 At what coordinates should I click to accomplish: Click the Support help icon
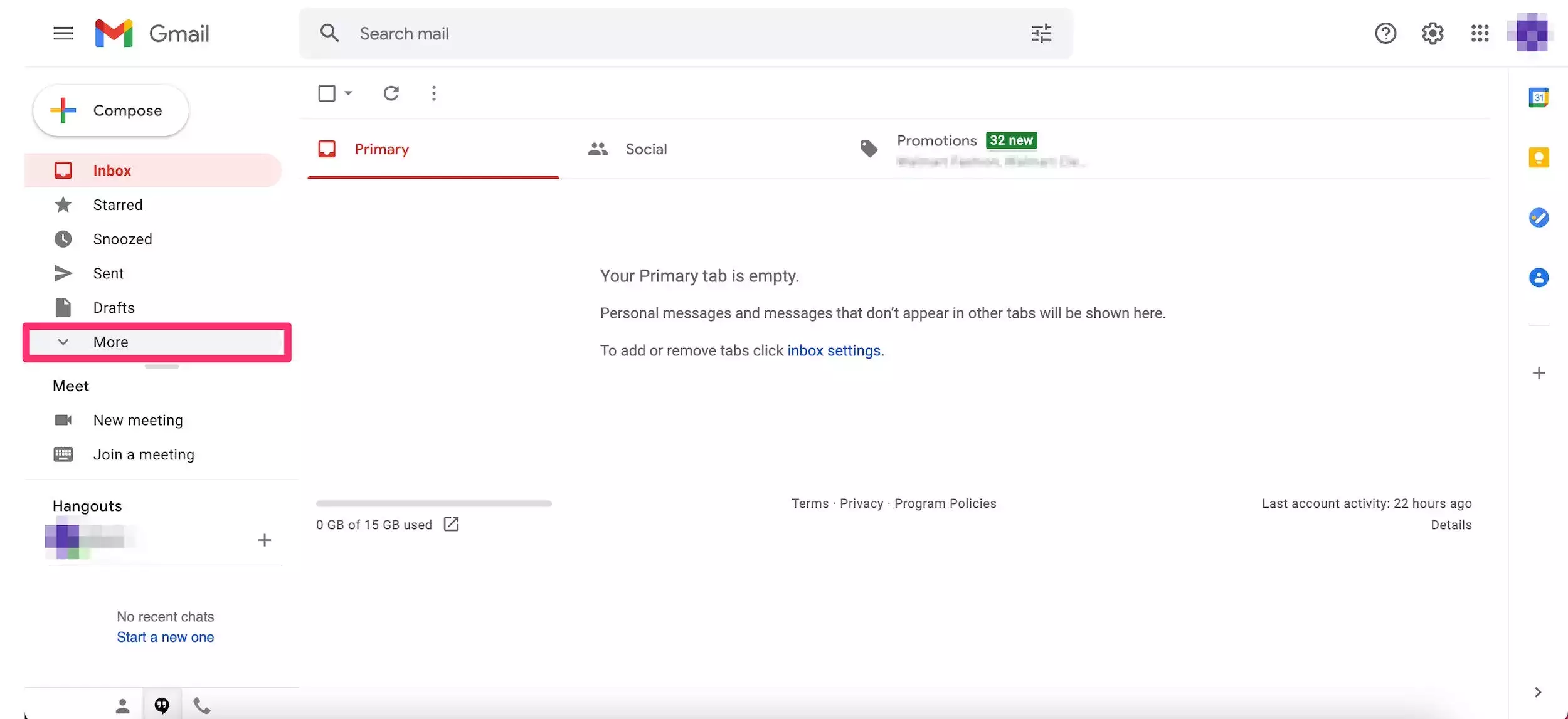click(1385, 33)
